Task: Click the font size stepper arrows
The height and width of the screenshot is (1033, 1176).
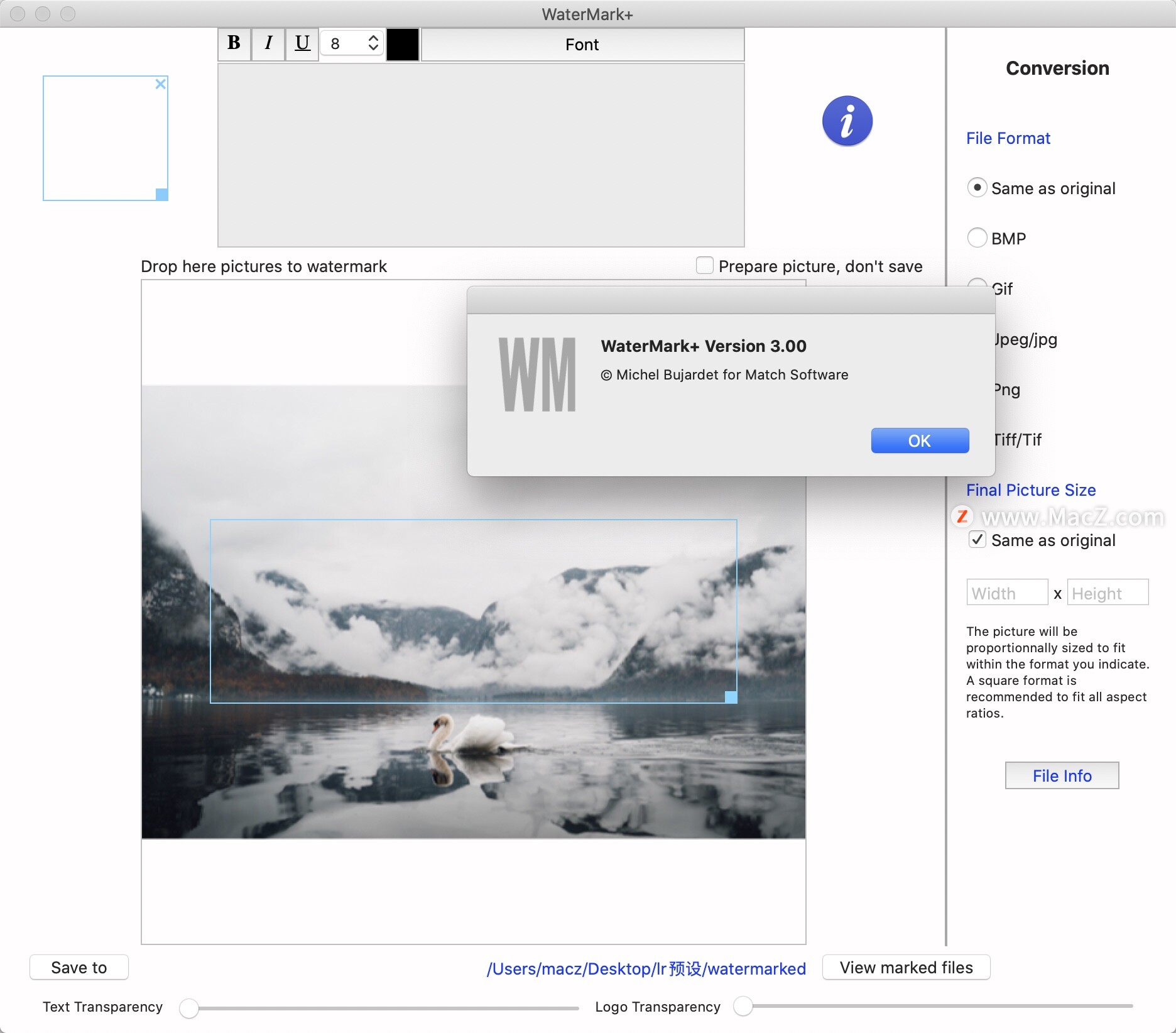Action: (373, 43)
